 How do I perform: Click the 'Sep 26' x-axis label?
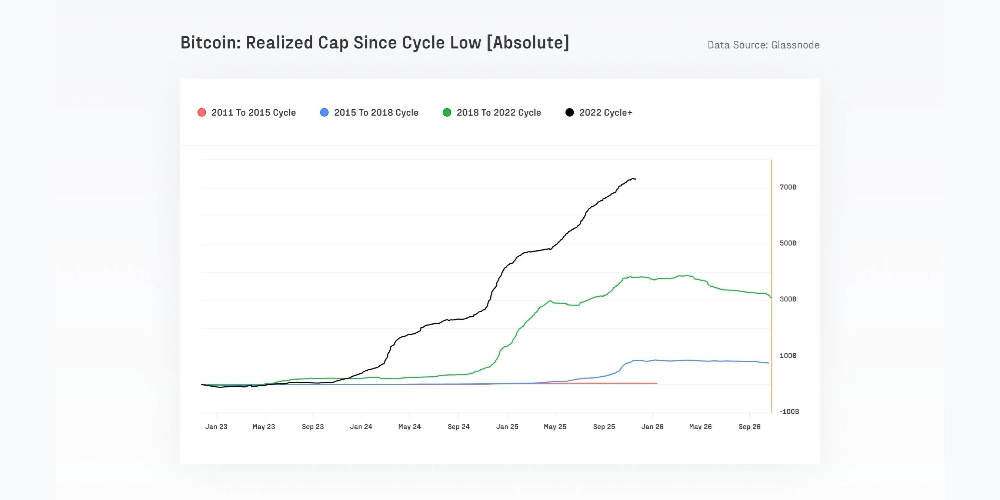coord(751,426)
